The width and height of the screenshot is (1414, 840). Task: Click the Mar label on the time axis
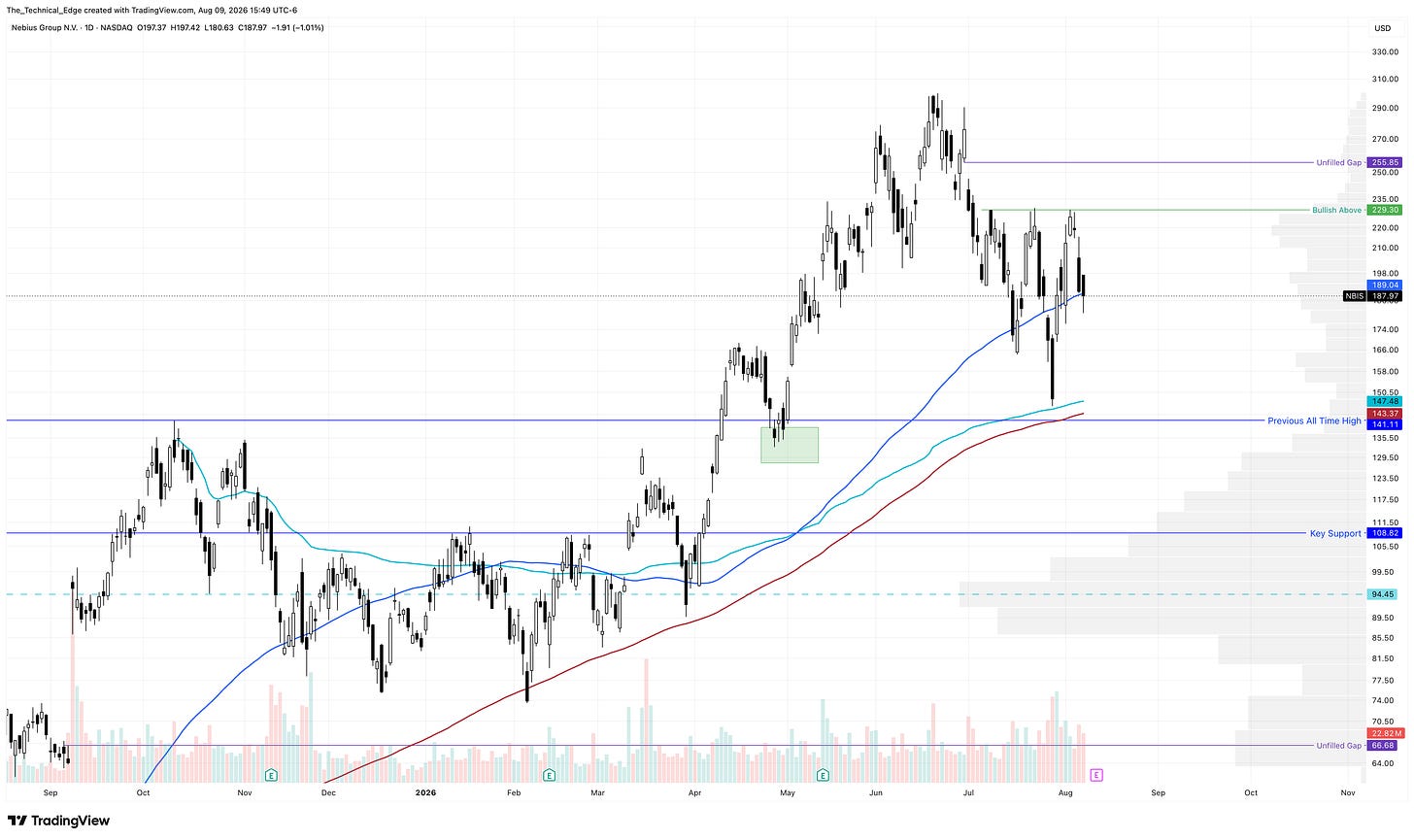[x=597, y=792]
